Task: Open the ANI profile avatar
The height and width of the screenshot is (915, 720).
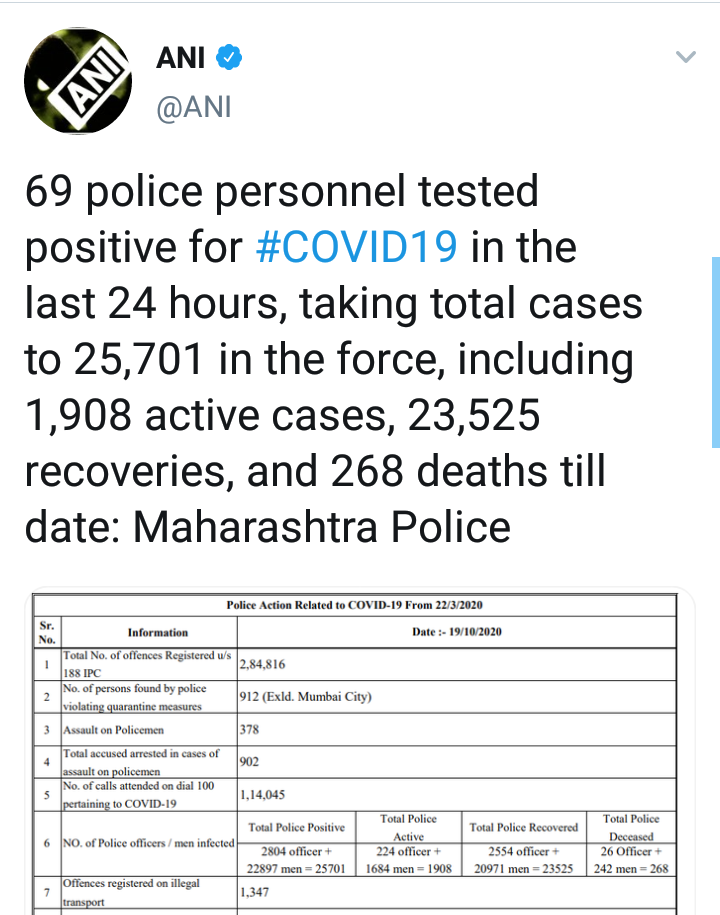Action: [77, 81]
